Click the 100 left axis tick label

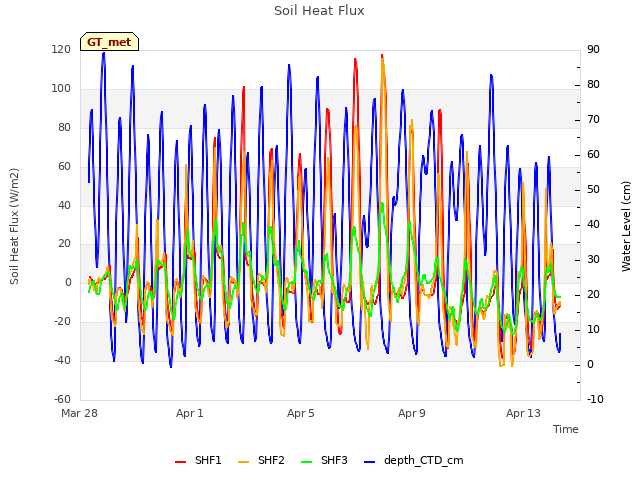coord(61,89)
